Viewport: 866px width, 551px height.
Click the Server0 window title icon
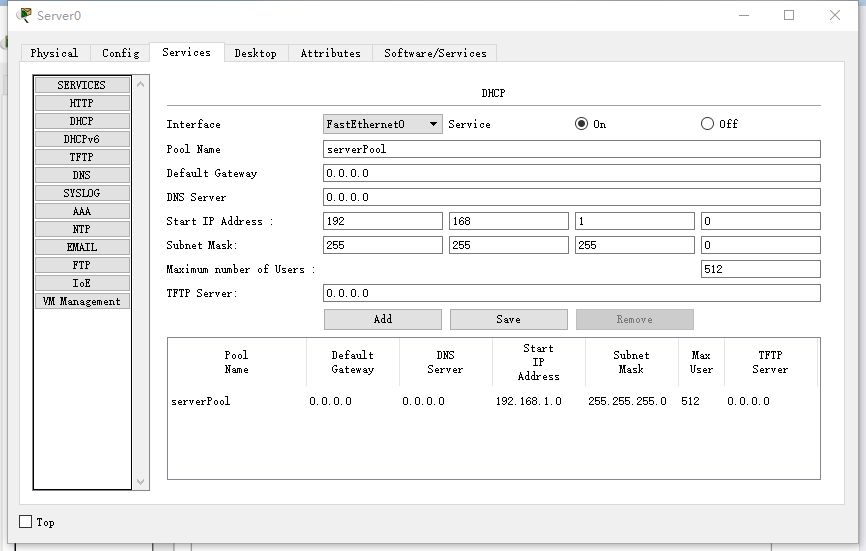24,15
